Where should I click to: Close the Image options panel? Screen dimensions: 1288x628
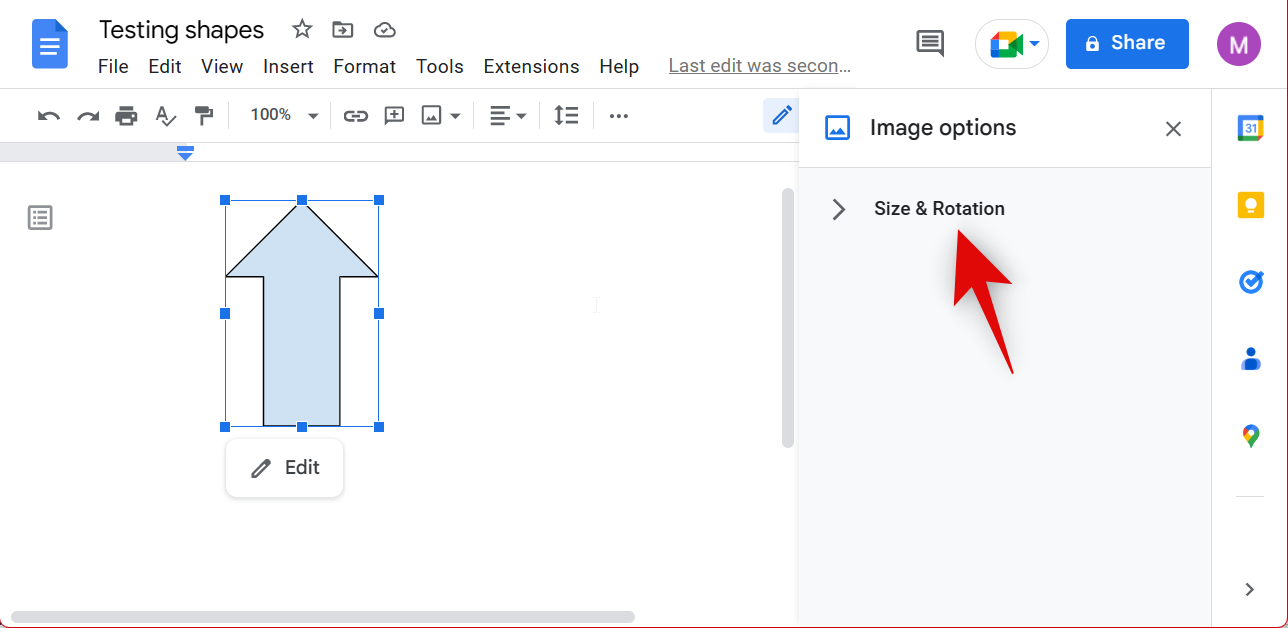point(1173,129)
